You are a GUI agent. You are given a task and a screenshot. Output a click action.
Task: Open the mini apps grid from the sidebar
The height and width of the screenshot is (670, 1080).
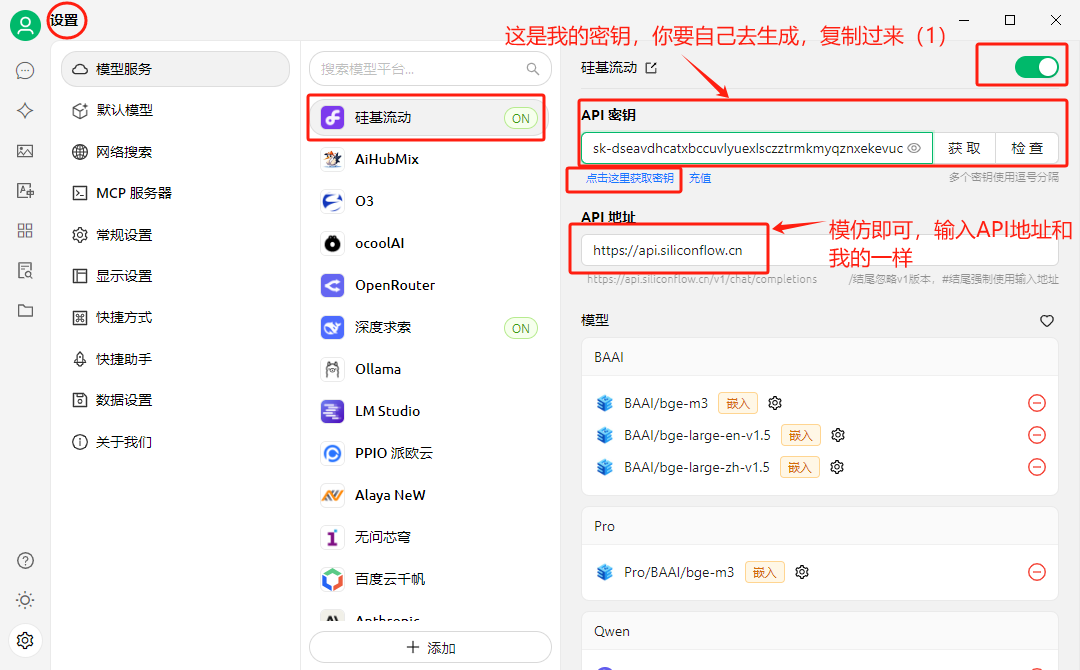pyautogui.click(x=25, y=232)
